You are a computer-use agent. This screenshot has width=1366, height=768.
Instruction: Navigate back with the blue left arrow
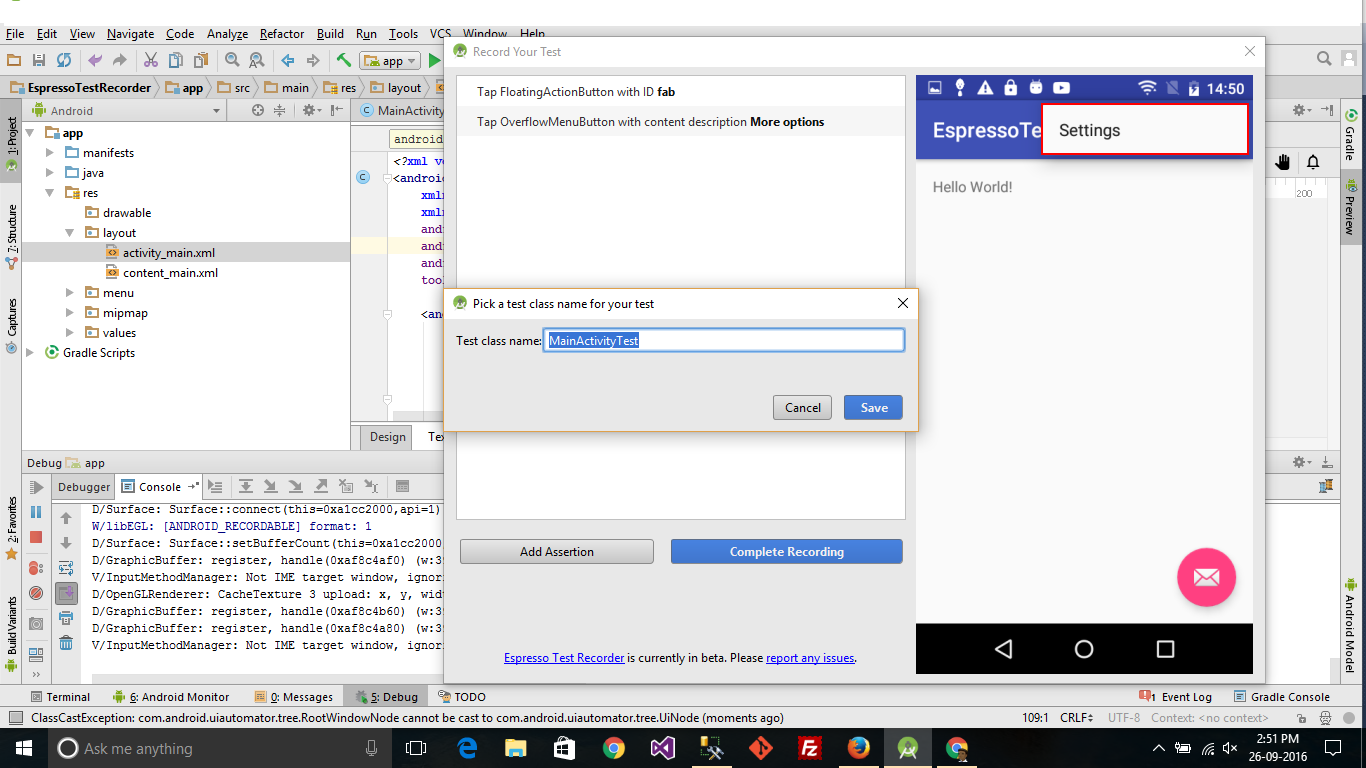click(288, 61)
